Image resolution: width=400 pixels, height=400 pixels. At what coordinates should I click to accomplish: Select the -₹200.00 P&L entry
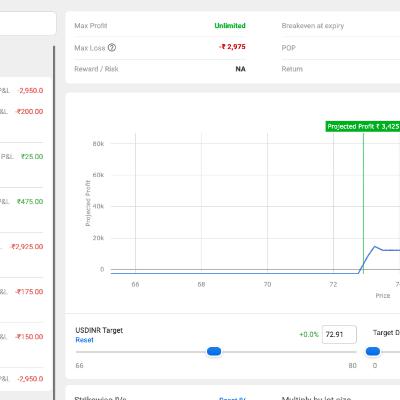(x=29, y=112)
